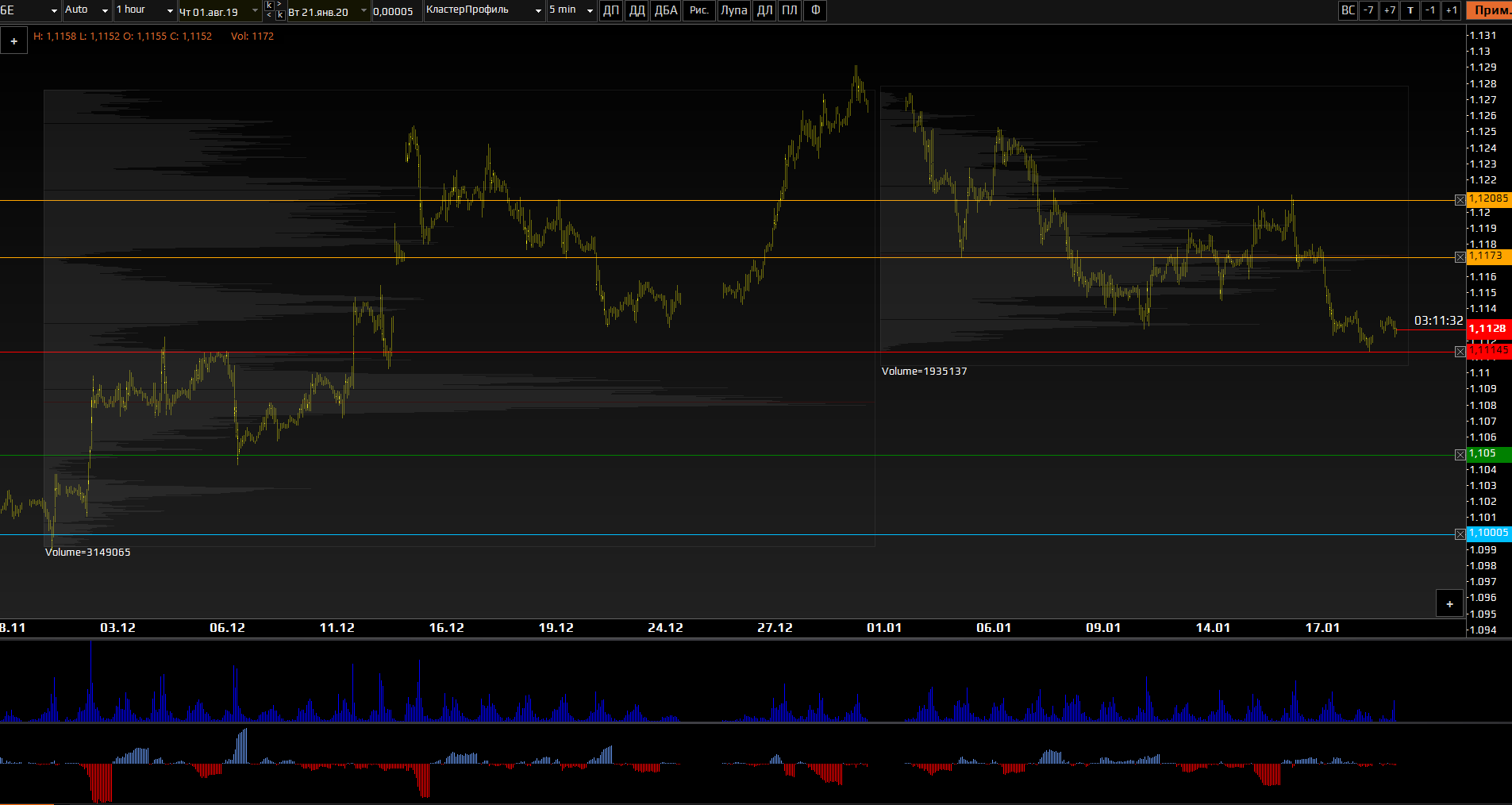Toggle the ДП toolbar button
The image size is (1512, 805).
[611, 10]
